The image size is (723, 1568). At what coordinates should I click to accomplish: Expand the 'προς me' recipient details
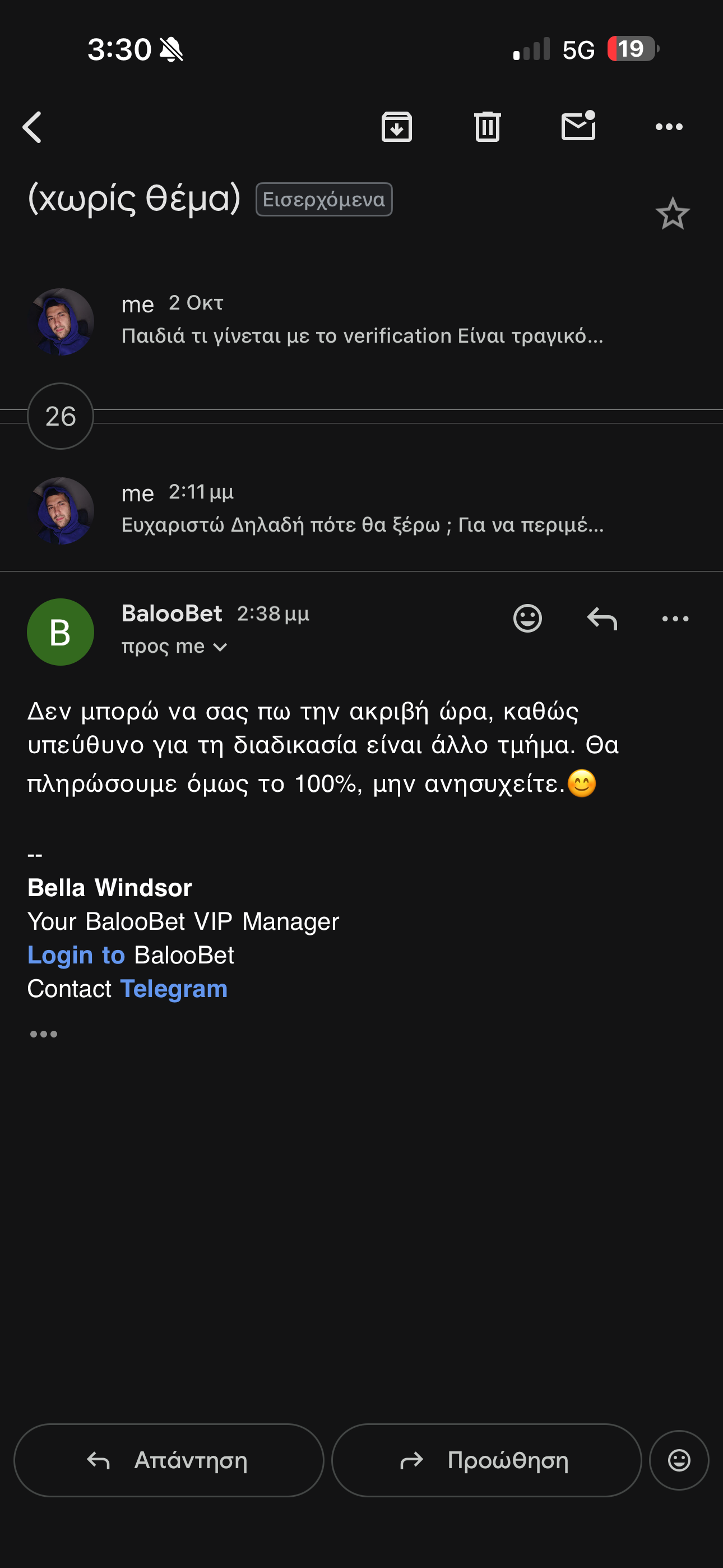[x=174, y=647]
